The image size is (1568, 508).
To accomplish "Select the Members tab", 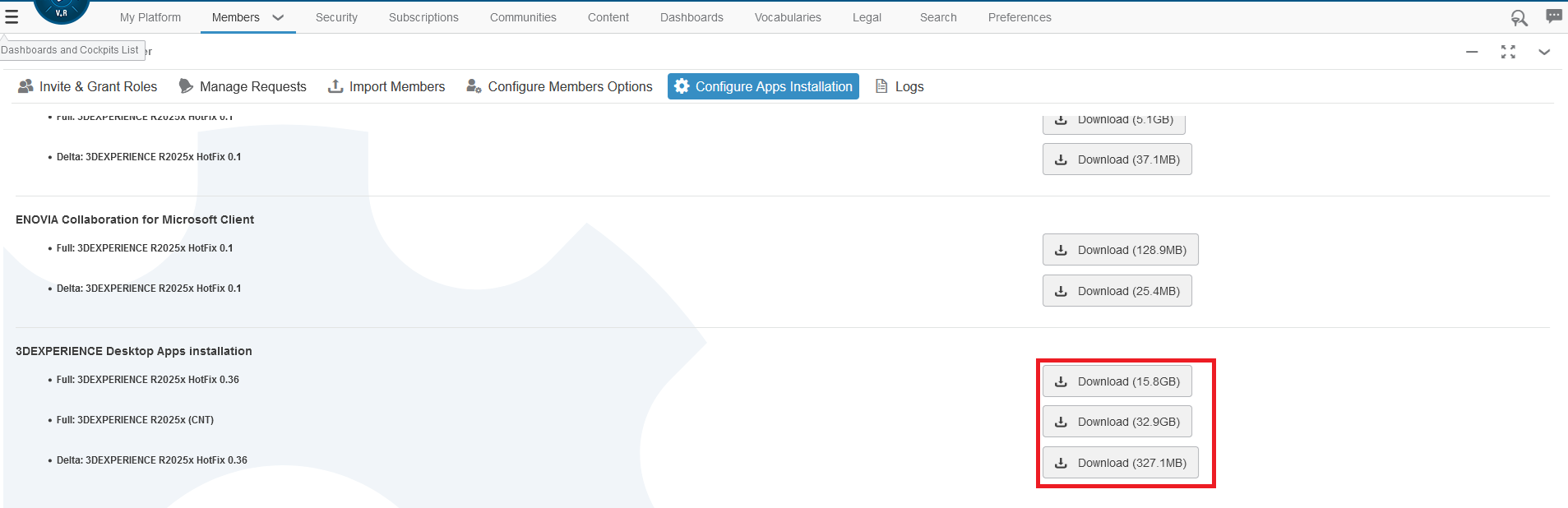I will (x=235, y=17).
